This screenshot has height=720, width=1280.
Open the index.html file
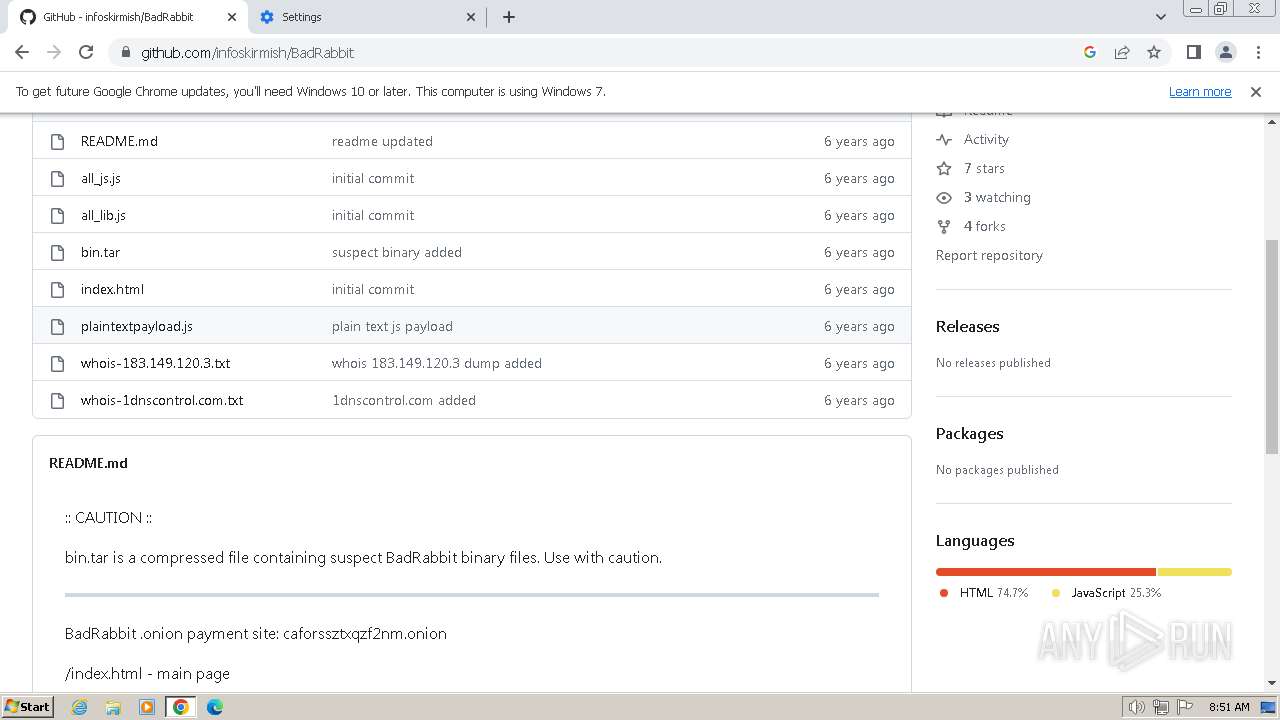(112, 289)
